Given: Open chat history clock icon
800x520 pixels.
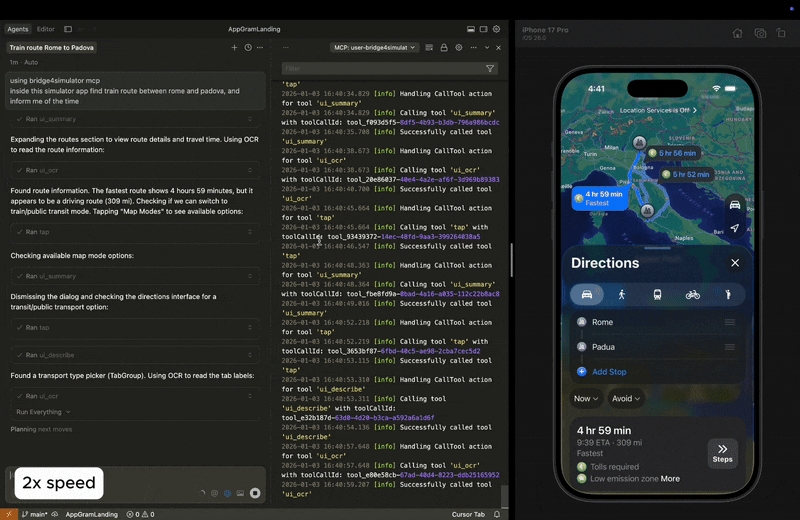Looking at the screenshot, I should tap(248, 47).
